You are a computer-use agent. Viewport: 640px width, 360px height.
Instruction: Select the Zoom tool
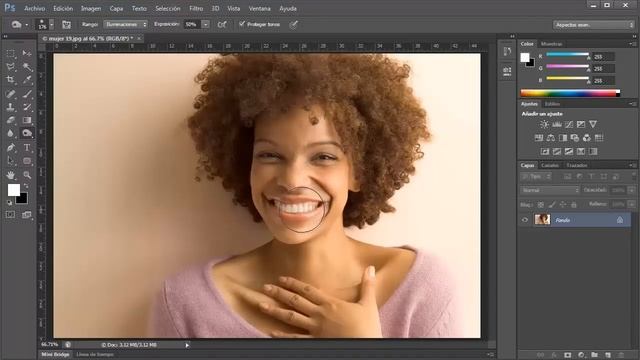(x=27, y=175)
